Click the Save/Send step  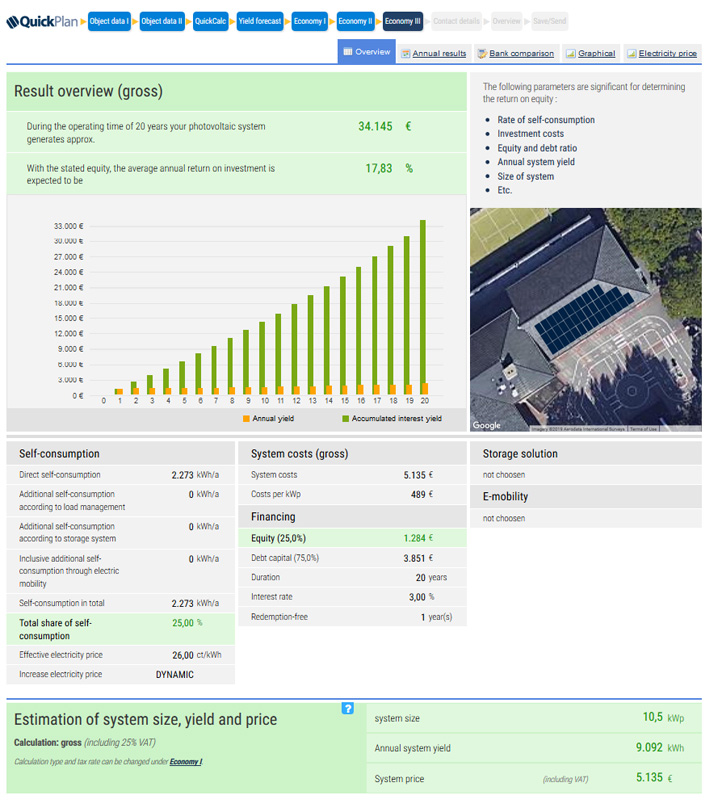click(549, 21)
